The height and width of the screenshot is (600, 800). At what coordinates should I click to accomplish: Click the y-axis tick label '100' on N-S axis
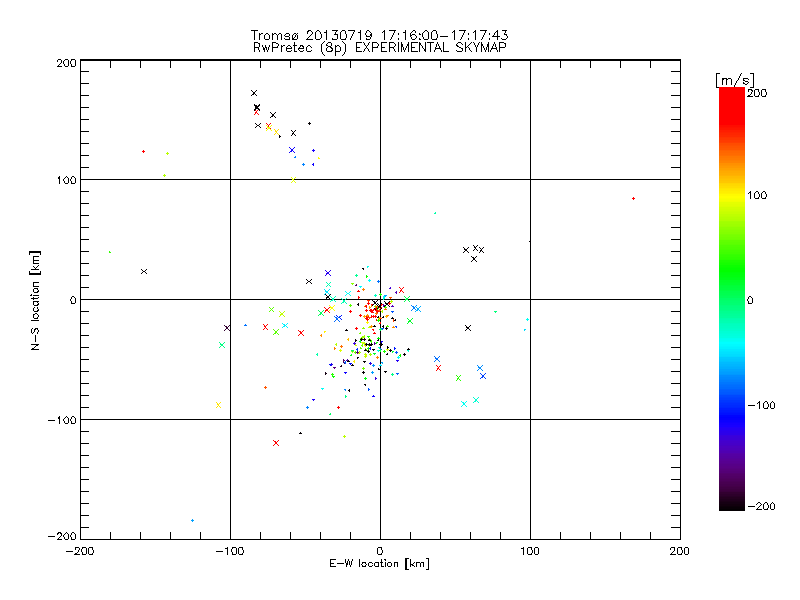tap(66, 180)
